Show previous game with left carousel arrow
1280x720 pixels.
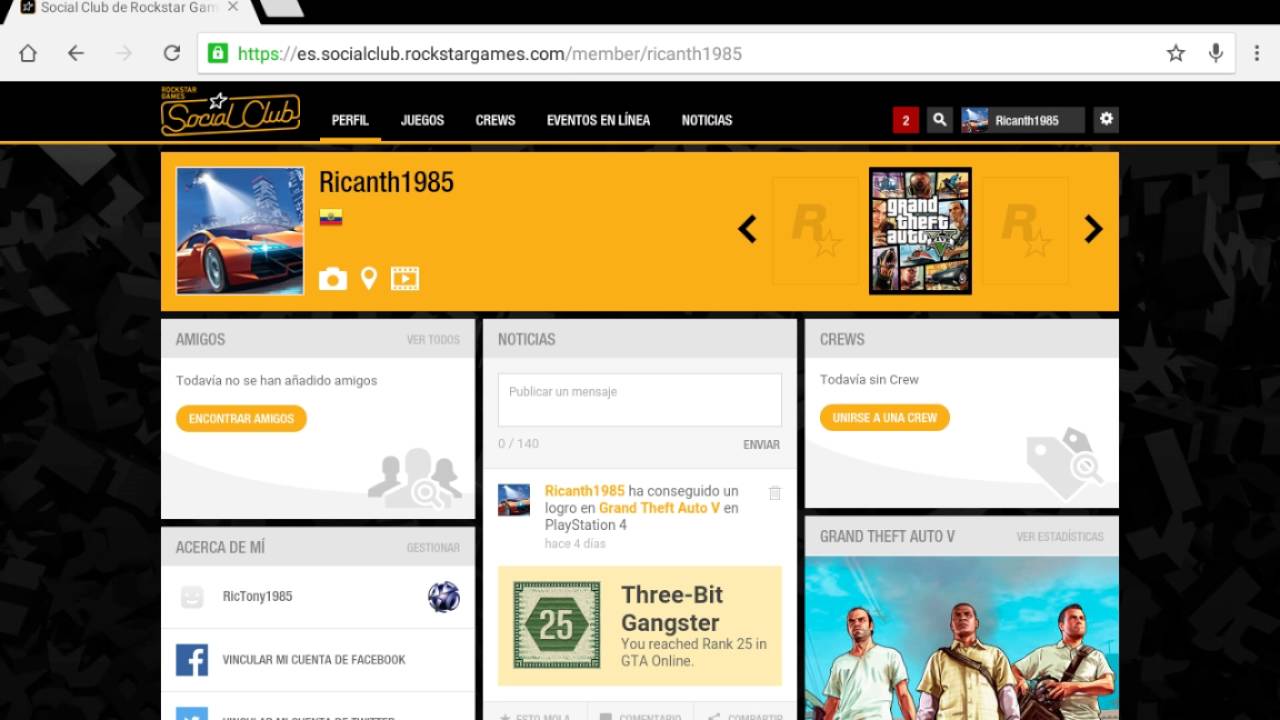click(x=747, y=230)
